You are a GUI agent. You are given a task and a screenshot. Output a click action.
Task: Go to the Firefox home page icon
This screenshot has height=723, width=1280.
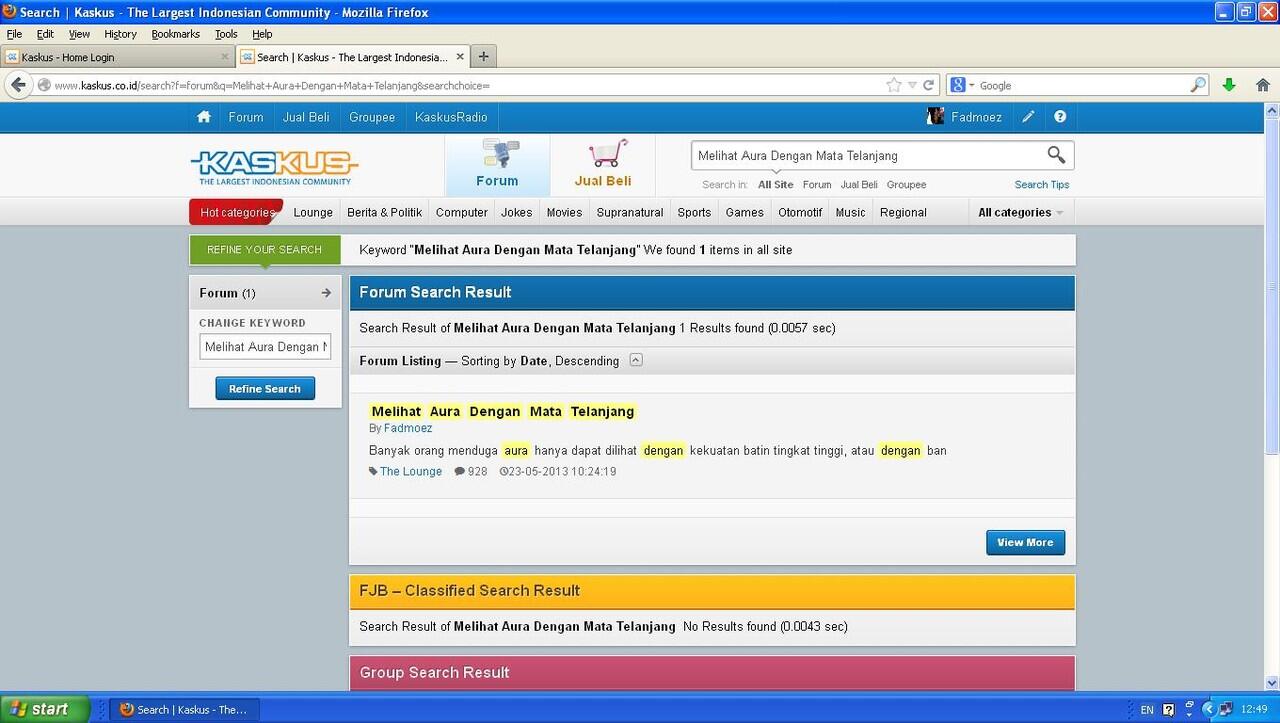[1262, 85]
